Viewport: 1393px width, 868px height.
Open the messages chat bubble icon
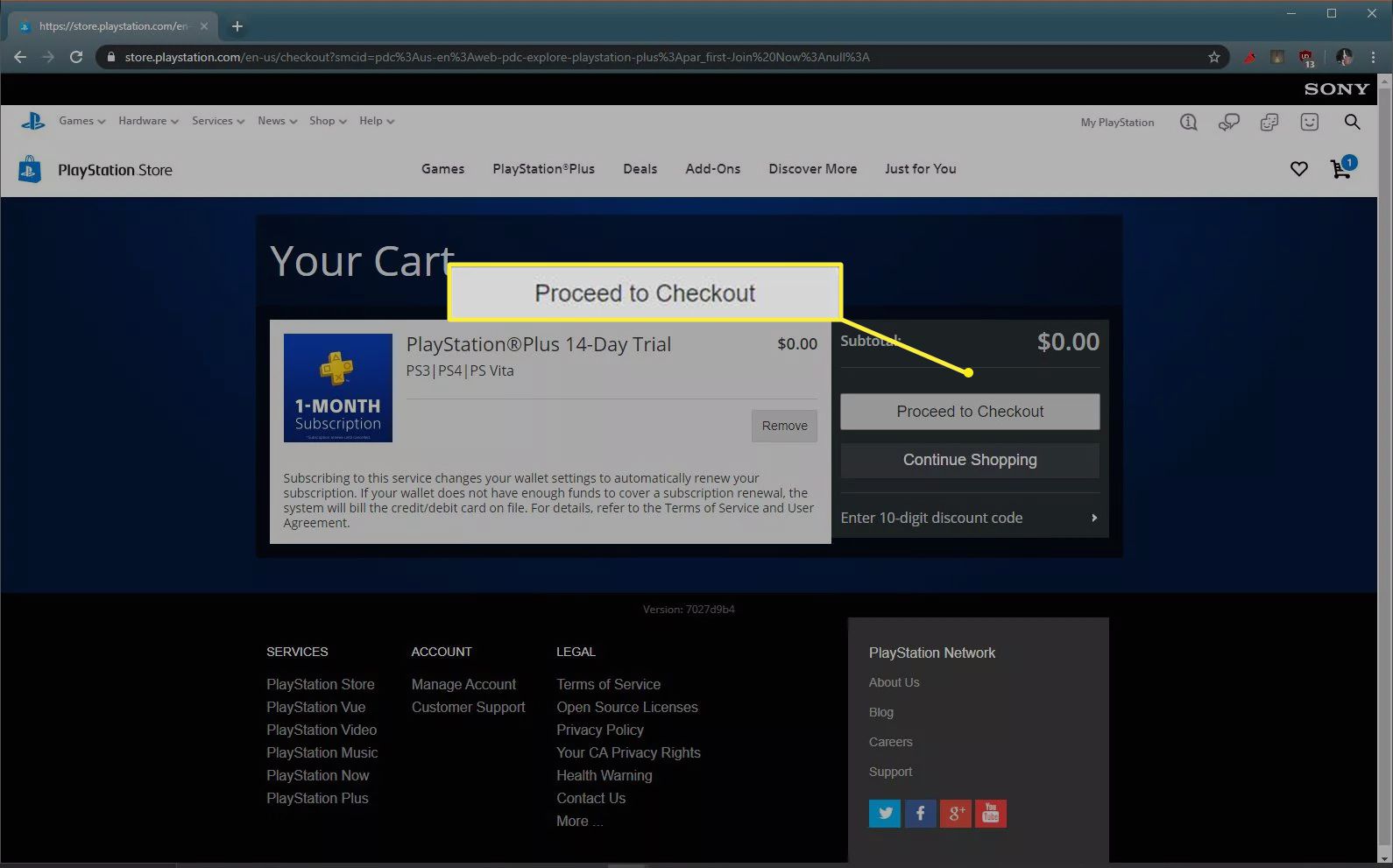pyautogui.click(x=1229, y=122)
